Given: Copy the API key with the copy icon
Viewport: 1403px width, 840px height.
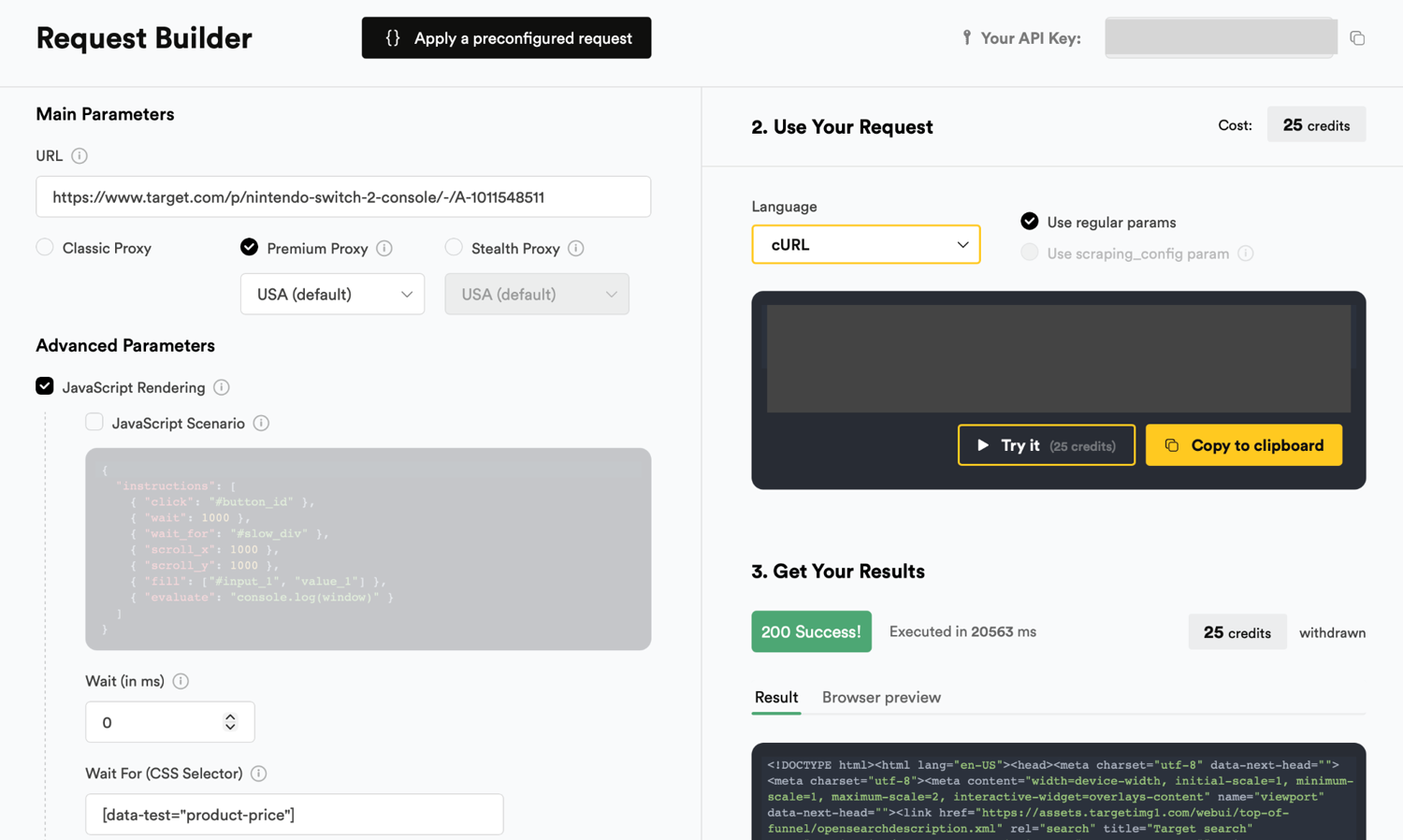Looking at the screenshot, I should coord(1357,38).
